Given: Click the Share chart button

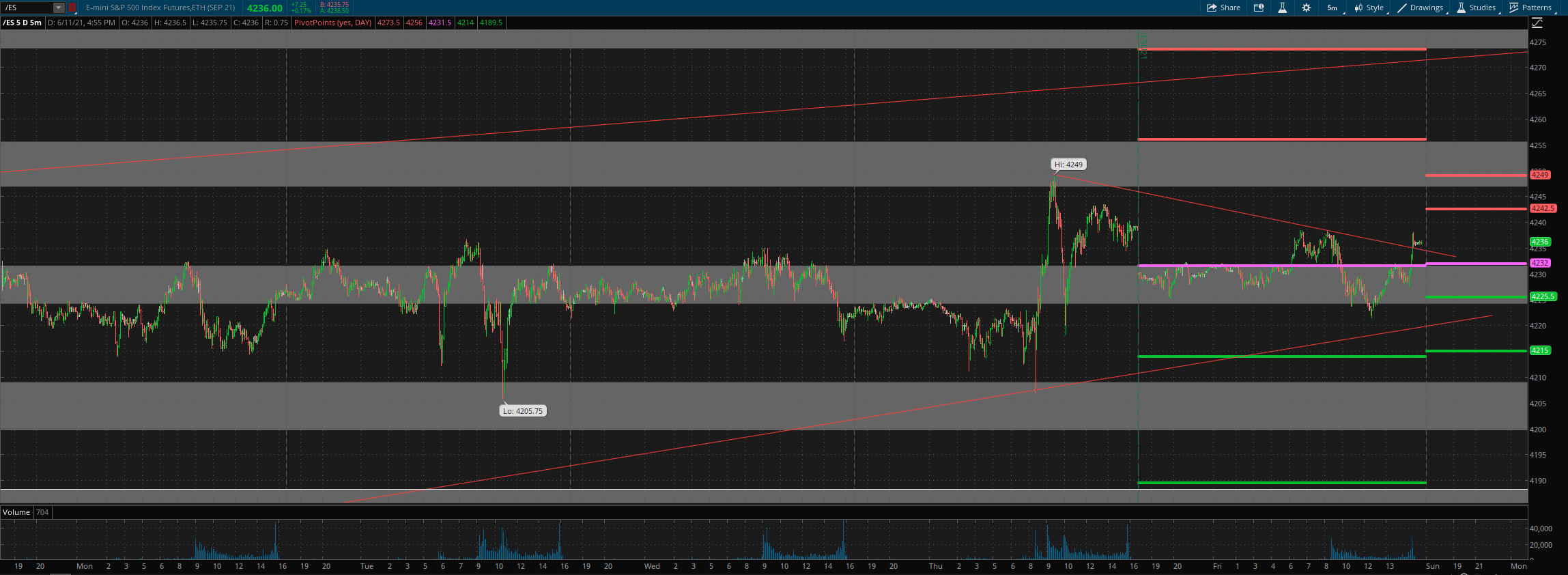Looking at the screenshot, I should (1223, 8).
